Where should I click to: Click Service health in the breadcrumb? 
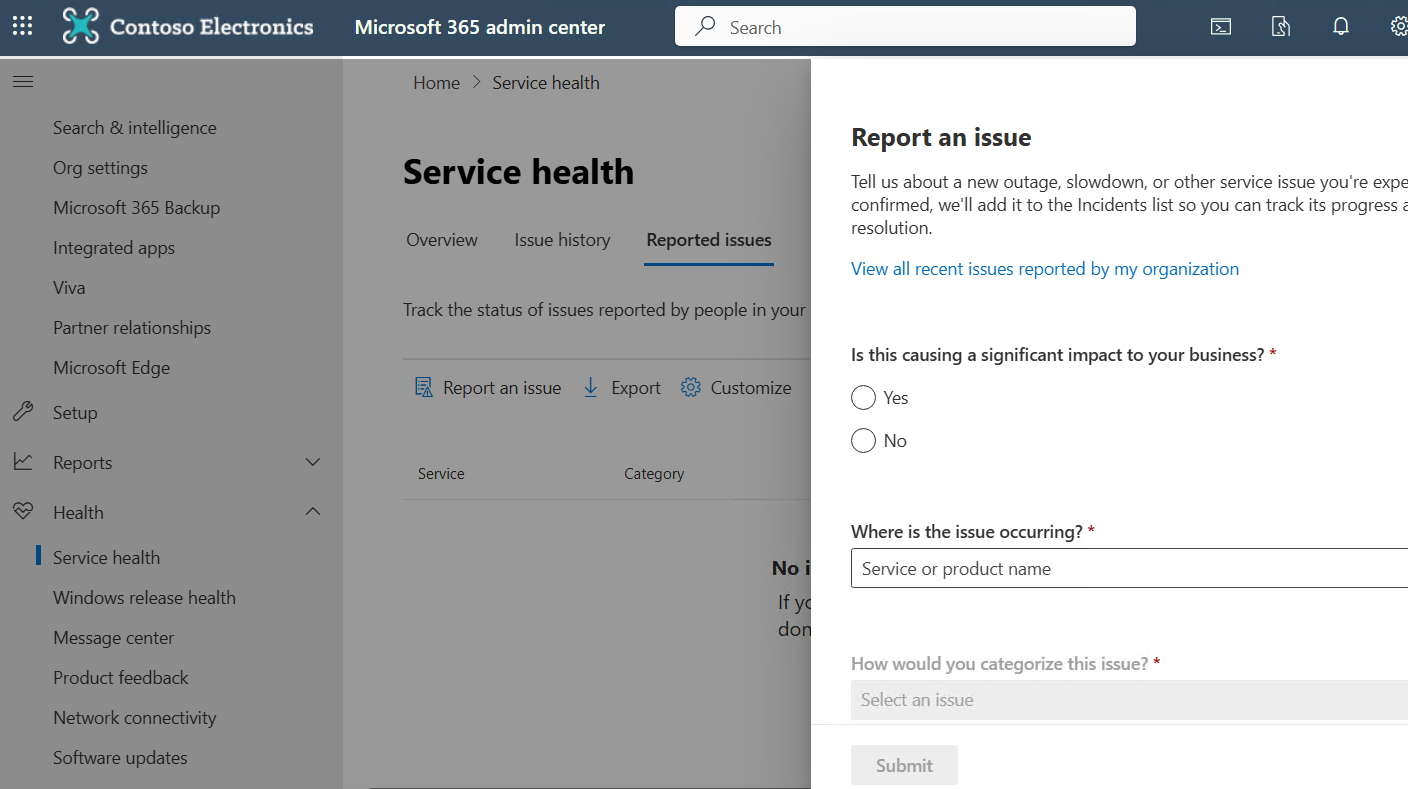pos(546,83)
